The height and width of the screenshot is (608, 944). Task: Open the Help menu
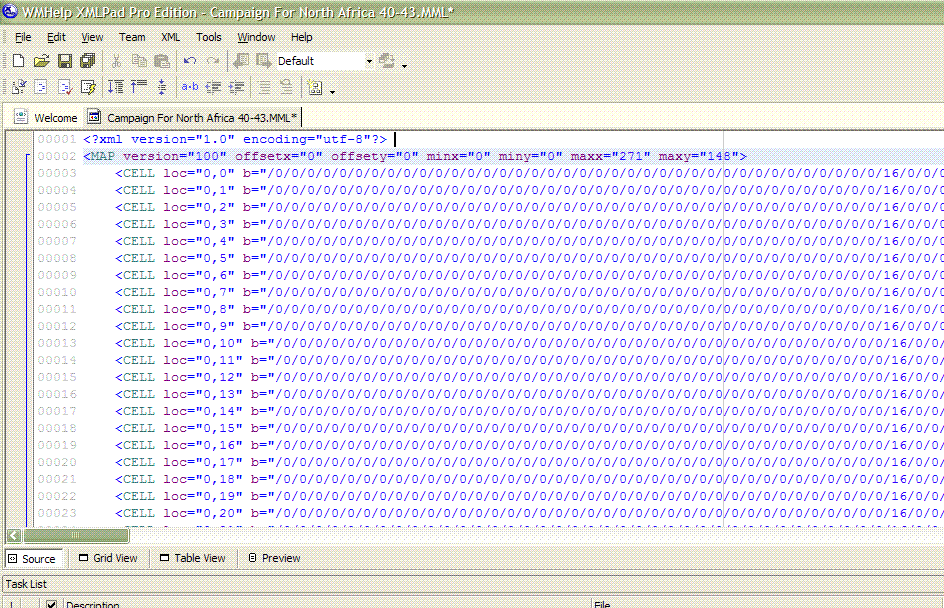coord(302,37)
